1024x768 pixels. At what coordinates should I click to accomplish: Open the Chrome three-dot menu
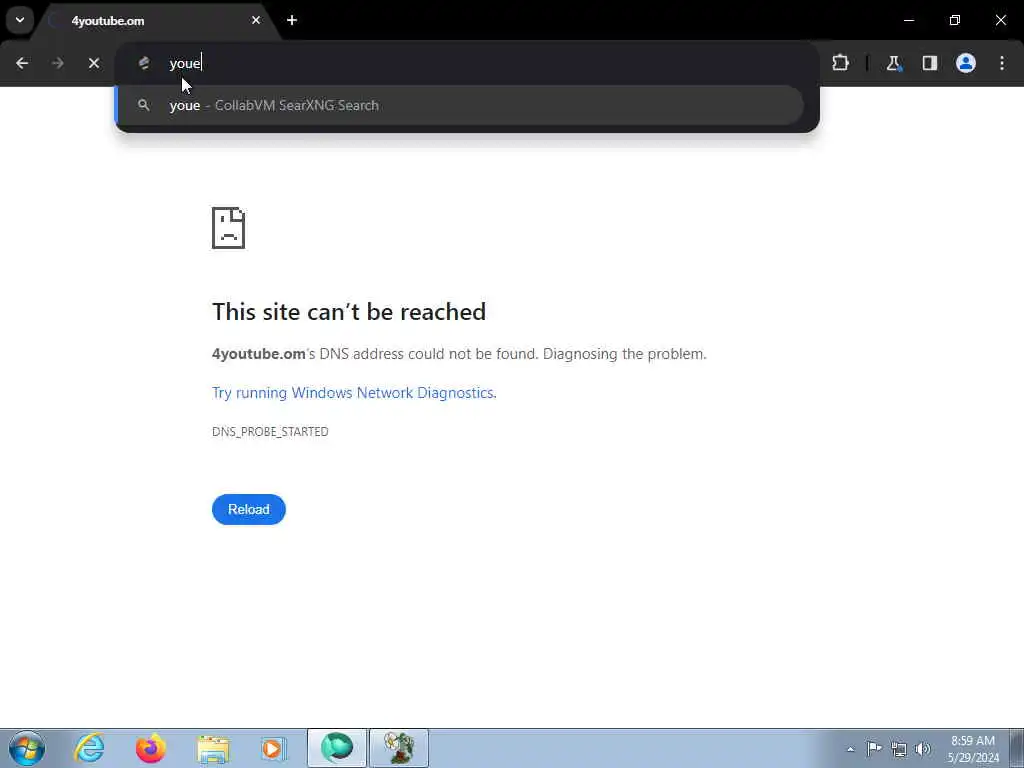1002,63
